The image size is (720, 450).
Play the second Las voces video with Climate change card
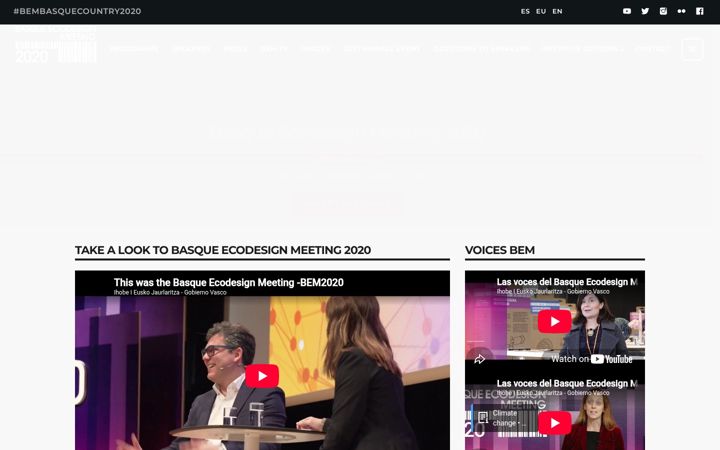click(x=554, y=423)
